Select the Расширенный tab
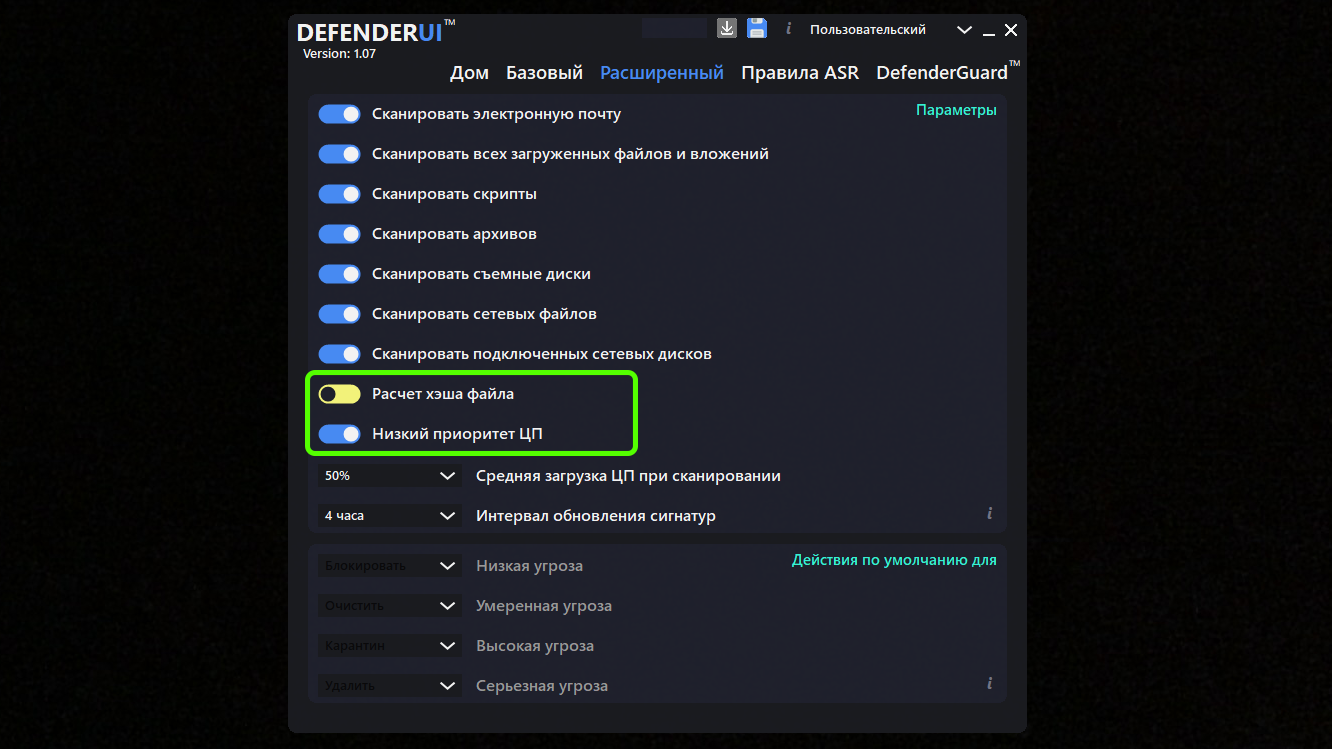 coord(662,73)
